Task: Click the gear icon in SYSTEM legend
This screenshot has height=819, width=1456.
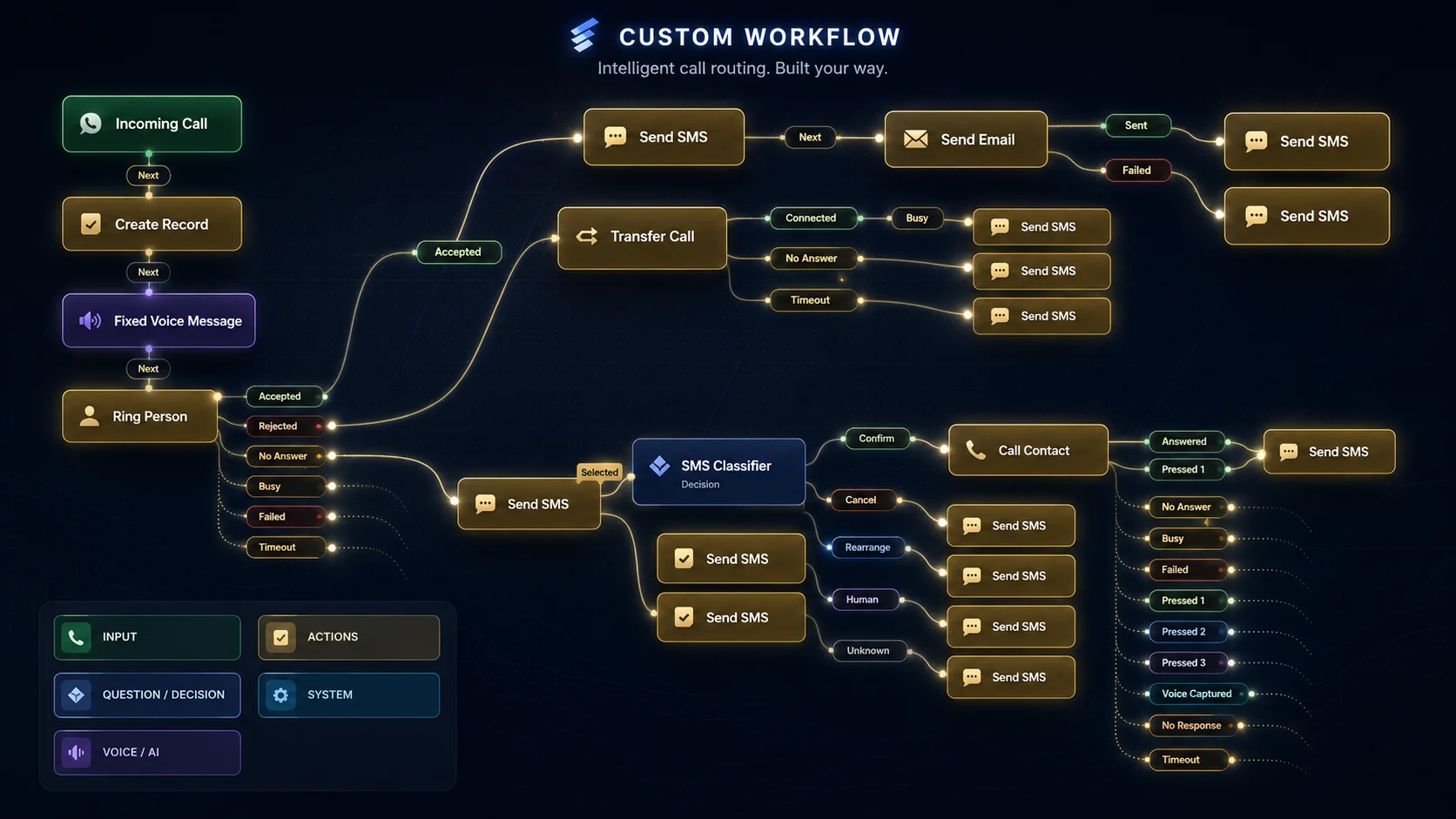Action: coord(280,695)
